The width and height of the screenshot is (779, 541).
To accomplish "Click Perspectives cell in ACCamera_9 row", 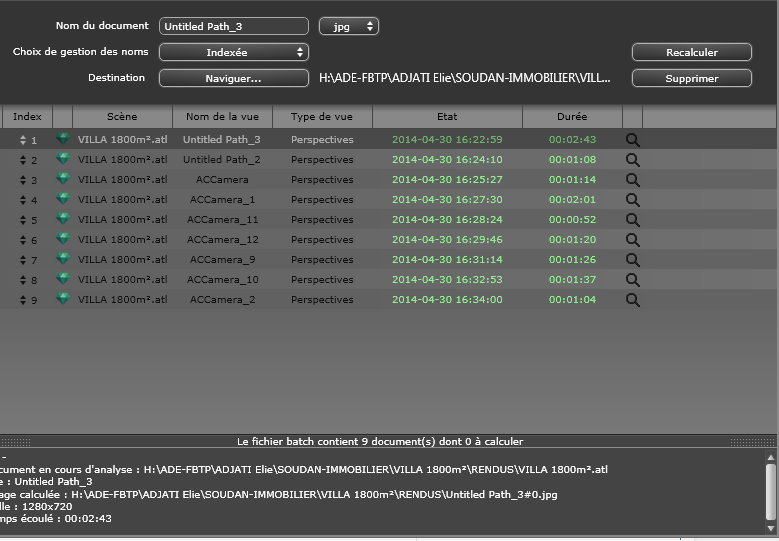I will coord(322,260).
